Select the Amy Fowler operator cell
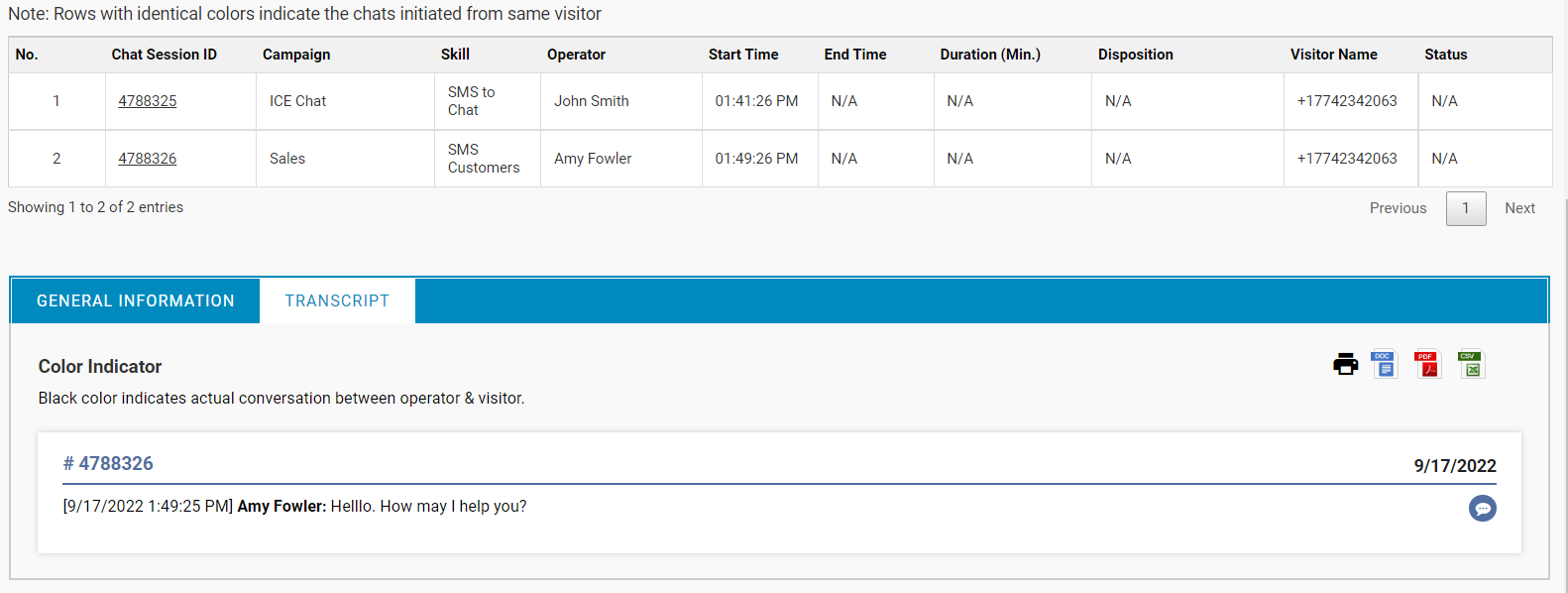The width and height of the screenshot is (1568, 593). pos(593,159)
